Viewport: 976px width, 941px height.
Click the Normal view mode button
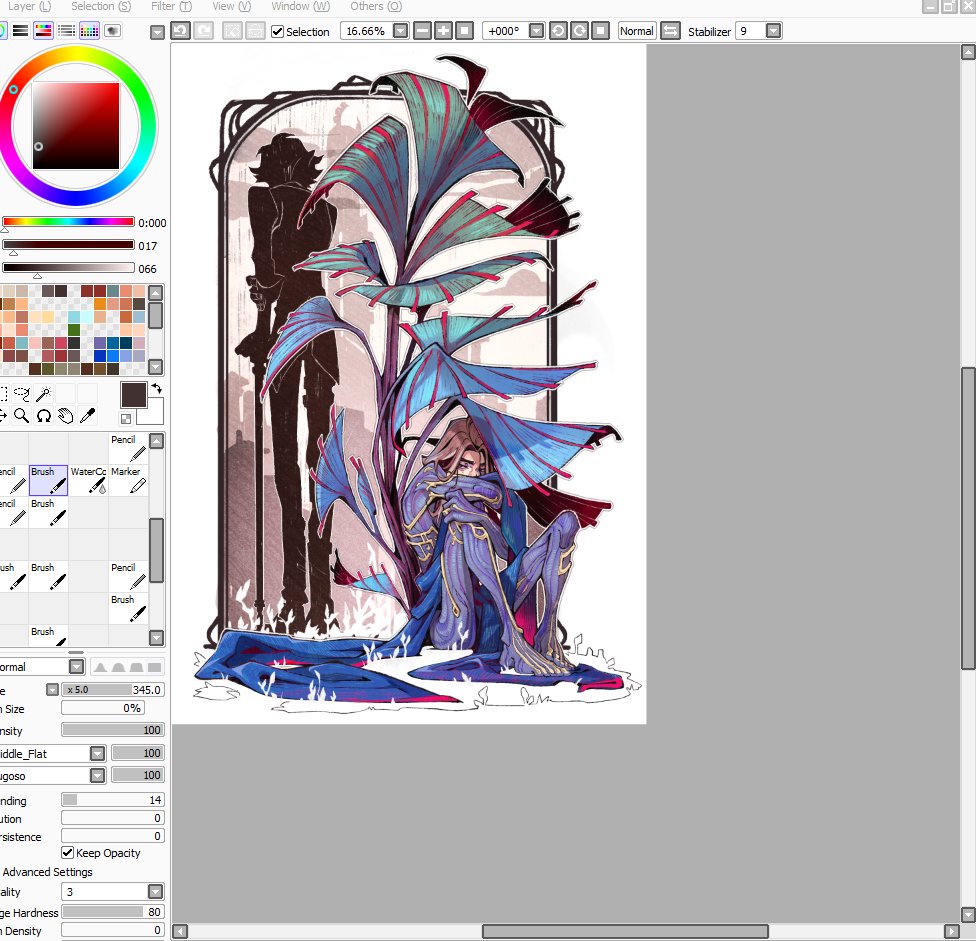tap(637, 30)
